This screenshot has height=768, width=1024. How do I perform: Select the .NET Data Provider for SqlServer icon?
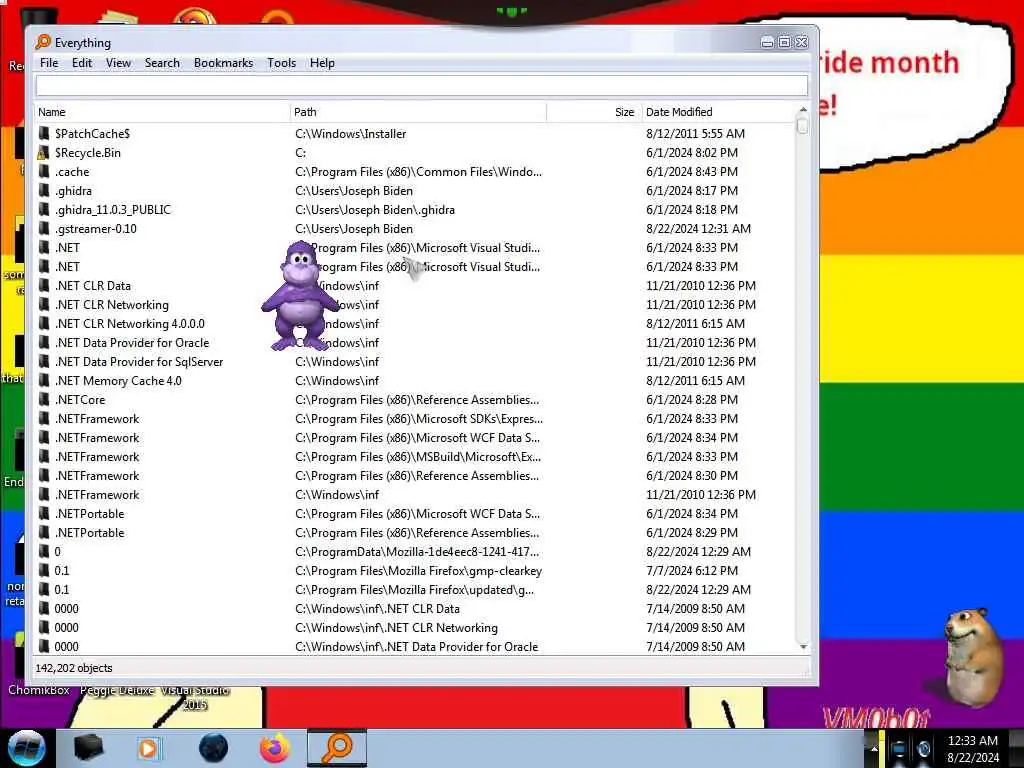pyautogui.click(x=44, y=362)
